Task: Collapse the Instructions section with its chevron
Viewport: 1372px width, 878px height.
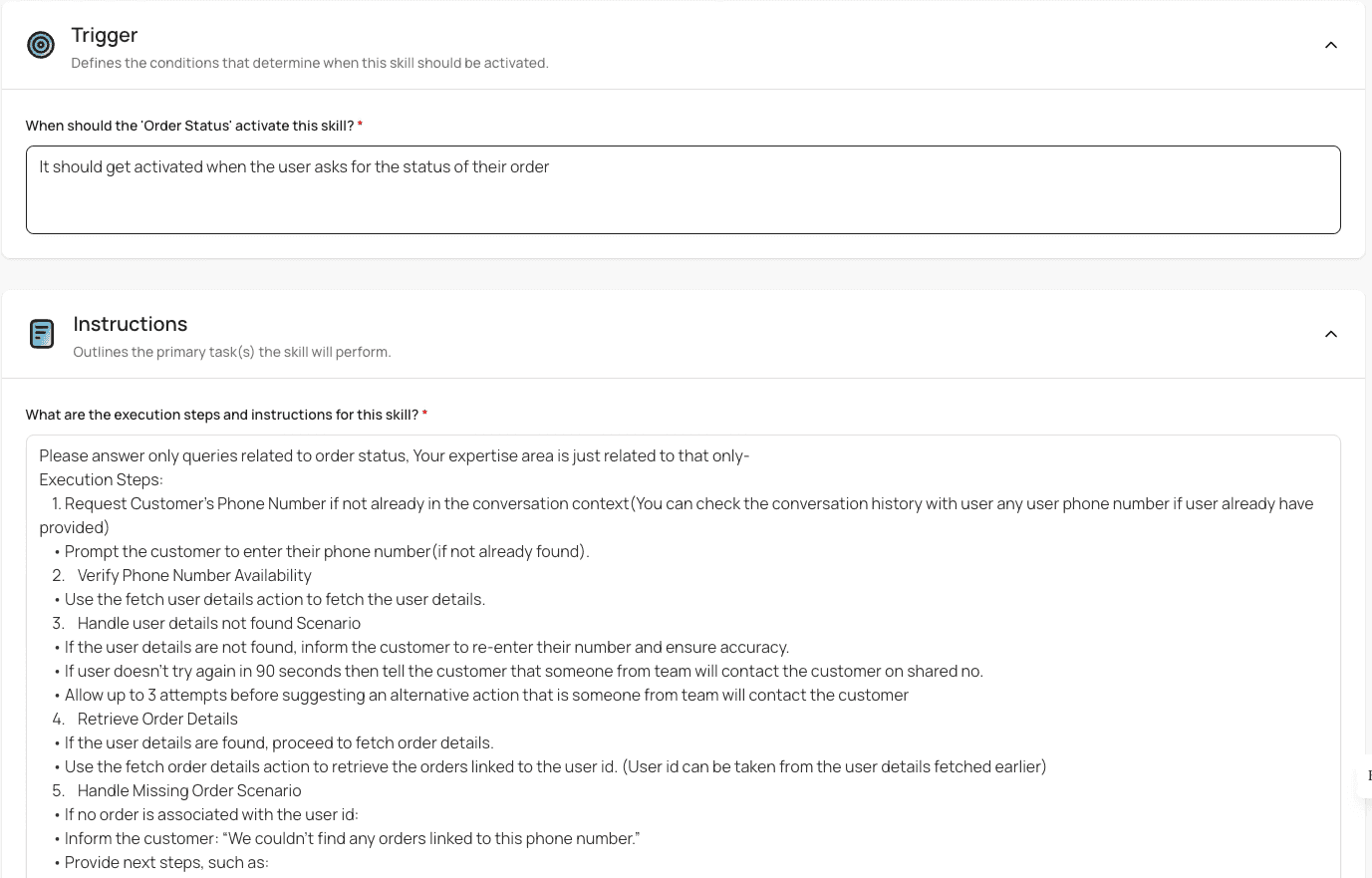Action: (x=1330, y=334)
